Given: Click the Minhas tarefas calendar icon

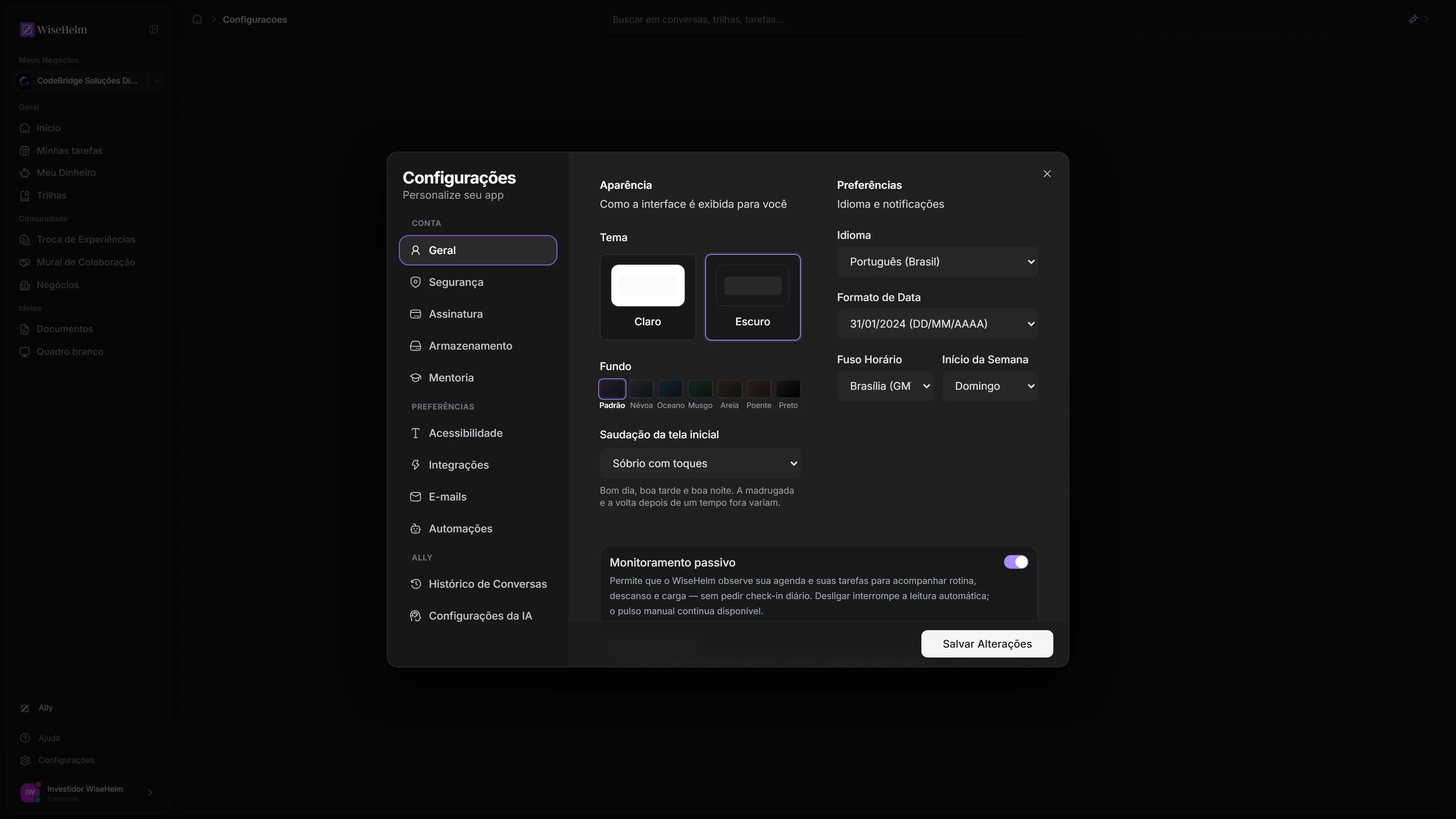Looking at the screenshot, I should 25,151.
